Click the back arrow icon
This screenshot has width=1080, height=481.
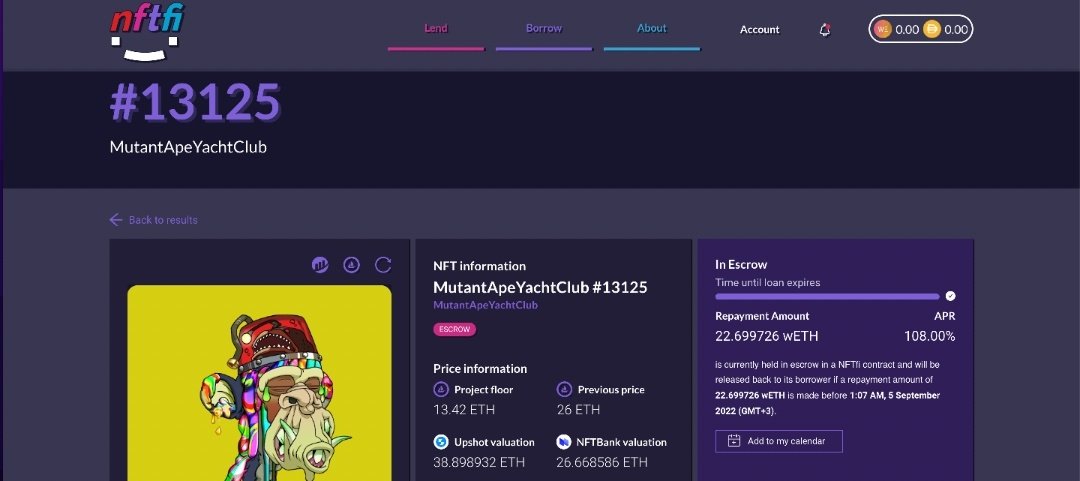116,220
